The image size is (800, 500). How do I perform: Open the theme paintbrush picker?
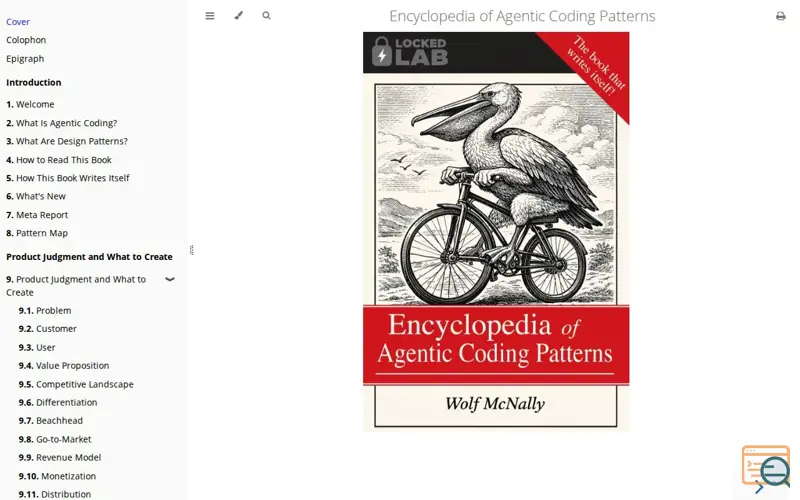(238, 16)
